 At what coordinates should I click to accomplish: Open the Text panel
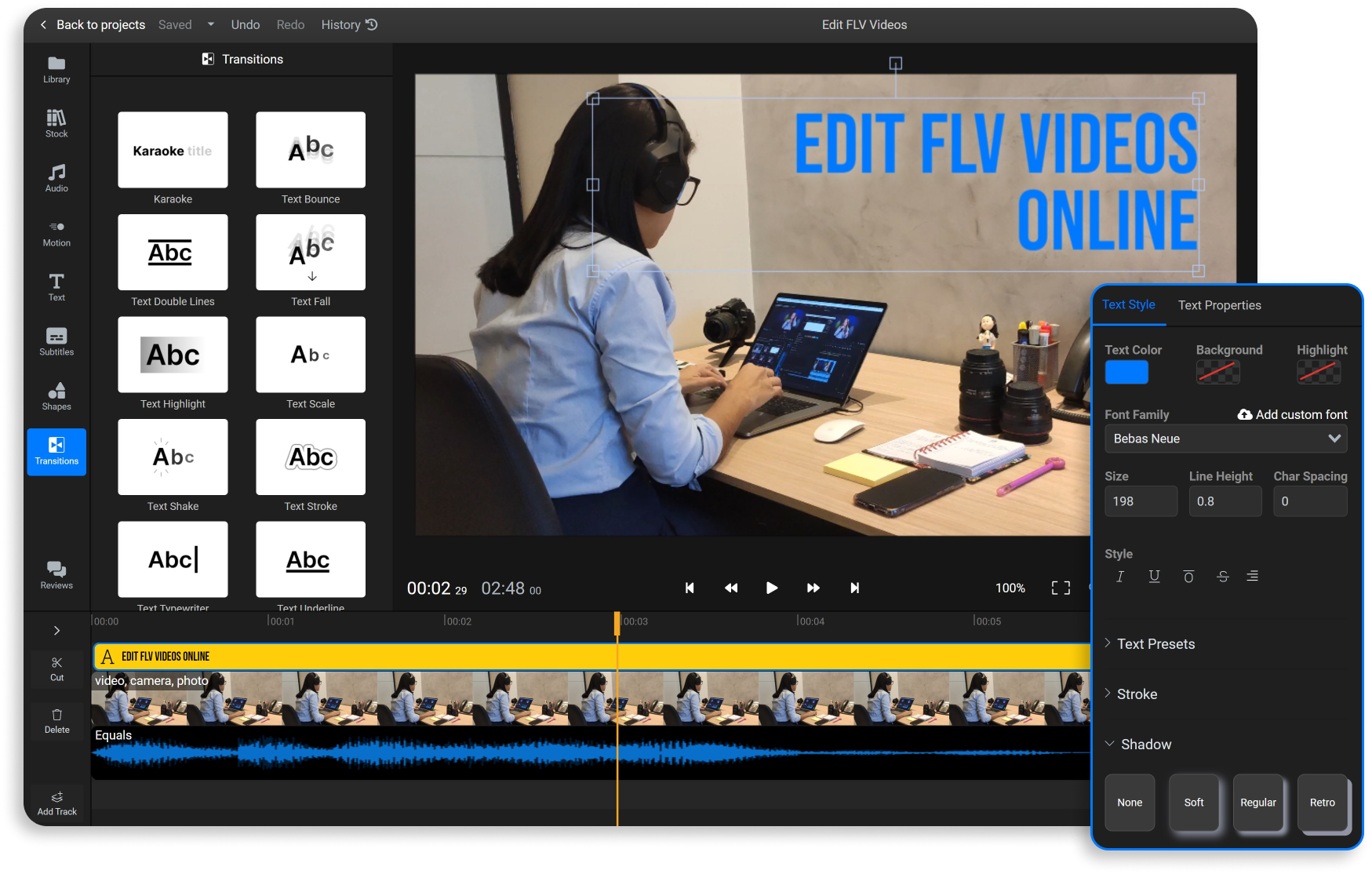click(56, 286)
